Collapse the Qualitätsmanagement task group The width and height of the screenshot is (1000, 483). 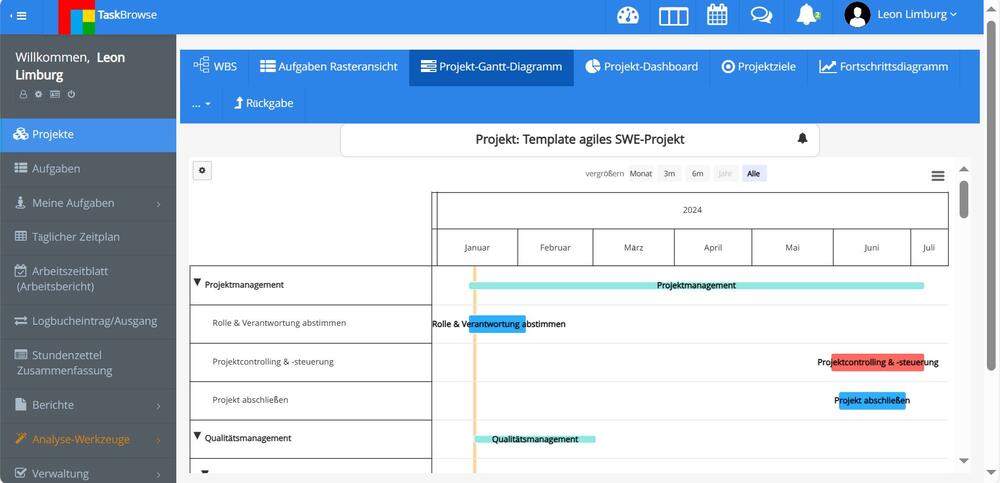click(x=197, y=436)
